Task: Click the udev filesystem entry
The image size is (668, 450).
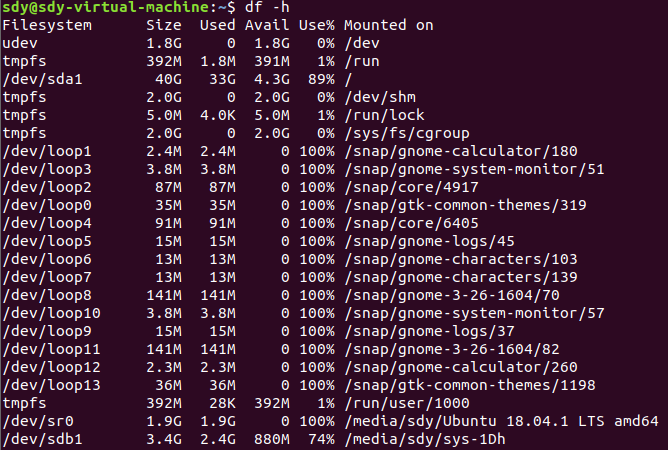Action: click(20, 43)
